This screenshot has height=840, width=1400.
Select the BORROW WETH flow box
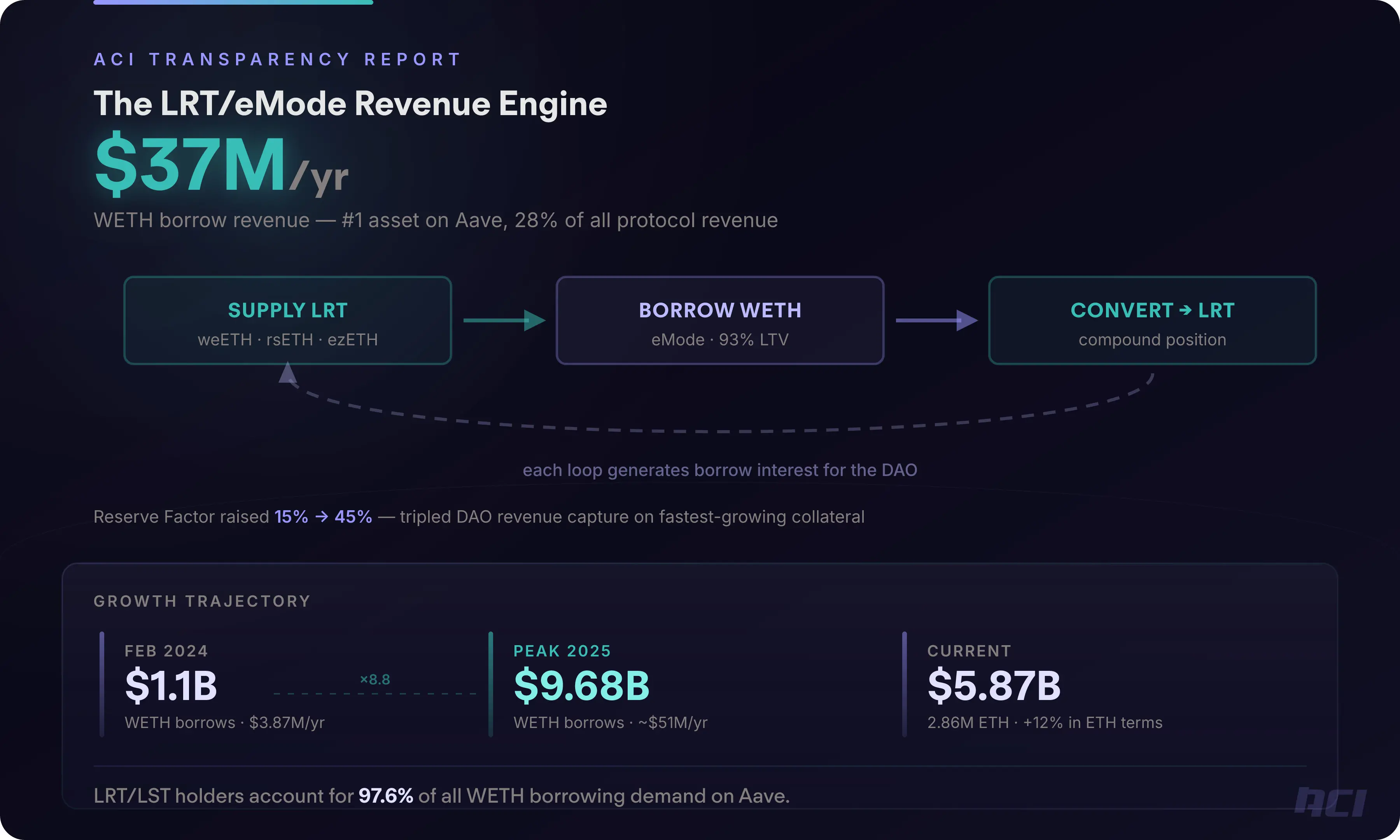coord(719,320)
